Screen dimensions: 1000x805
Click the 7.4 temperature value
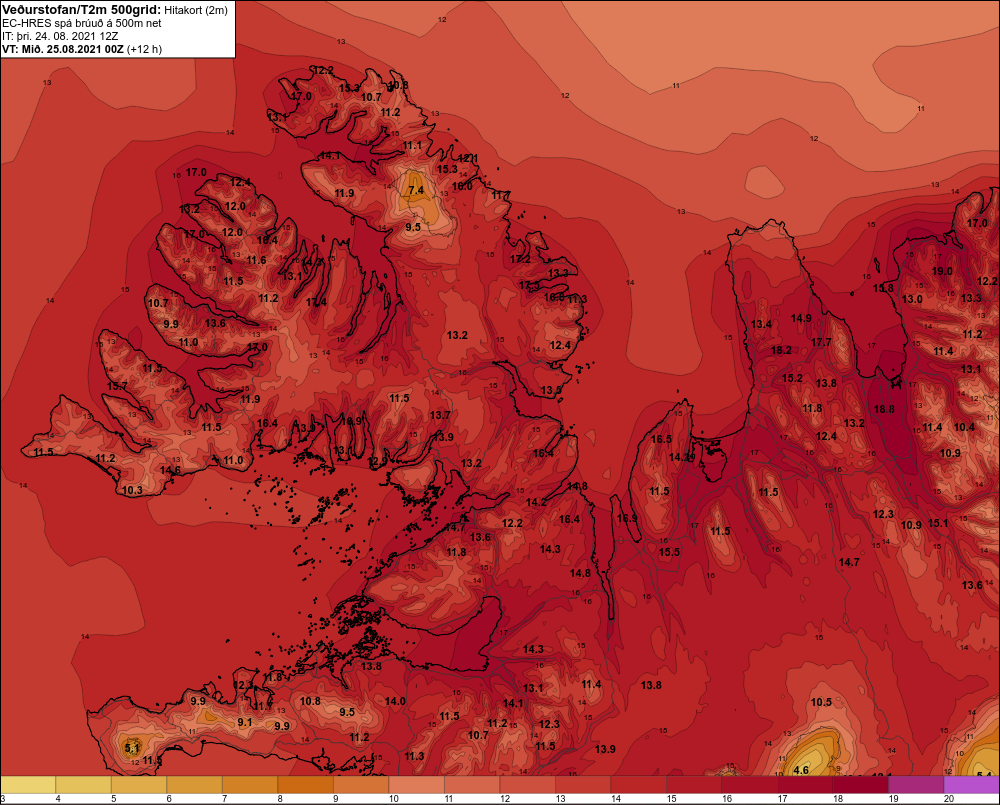point(416,190)
